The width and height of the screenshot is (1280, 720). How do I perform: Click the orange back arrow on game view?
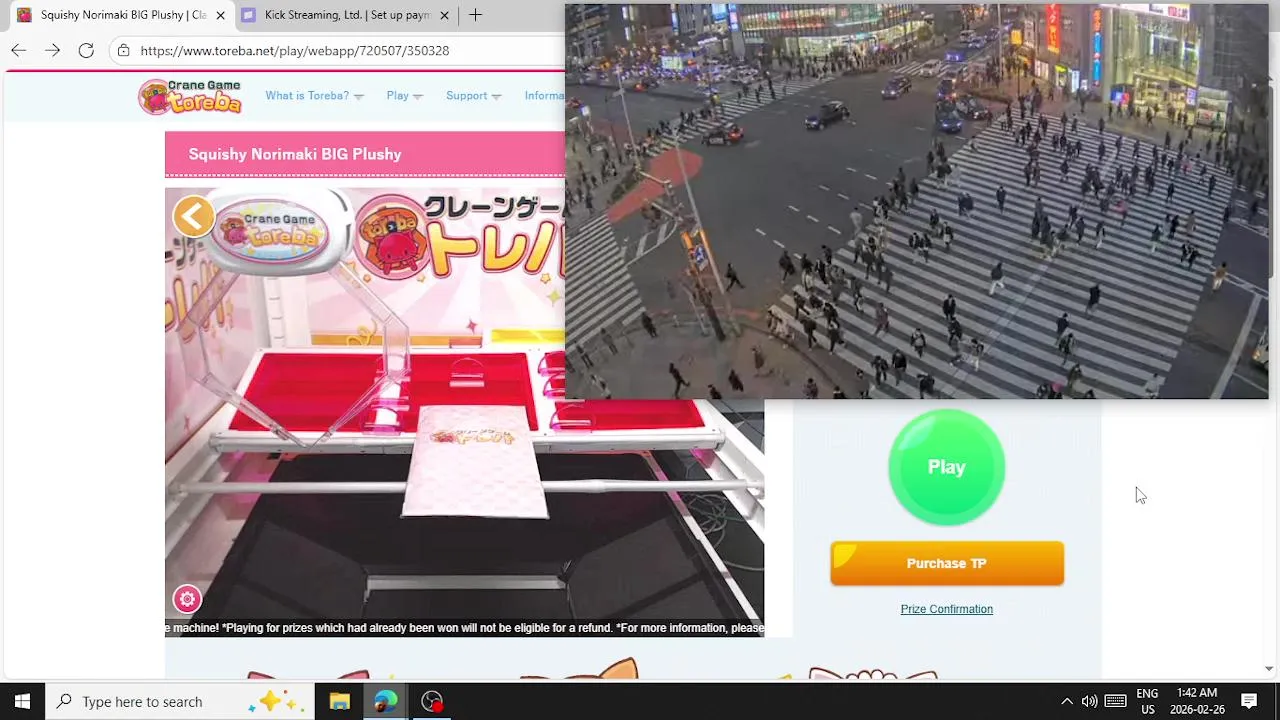[x=194, y=216]
